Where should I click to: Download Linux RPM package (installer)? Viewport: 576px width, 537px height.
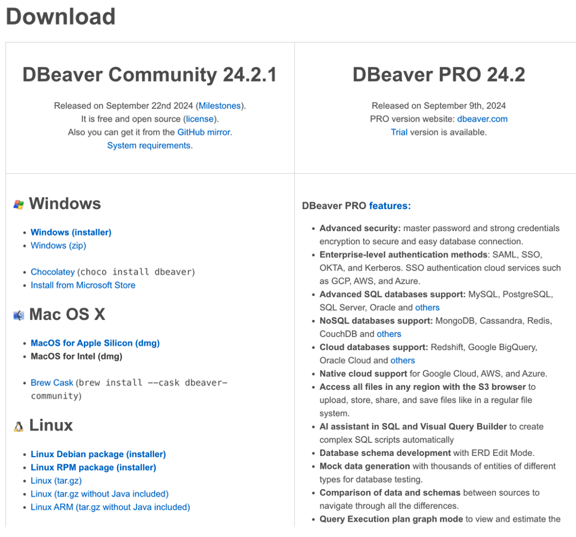point(93,467)
